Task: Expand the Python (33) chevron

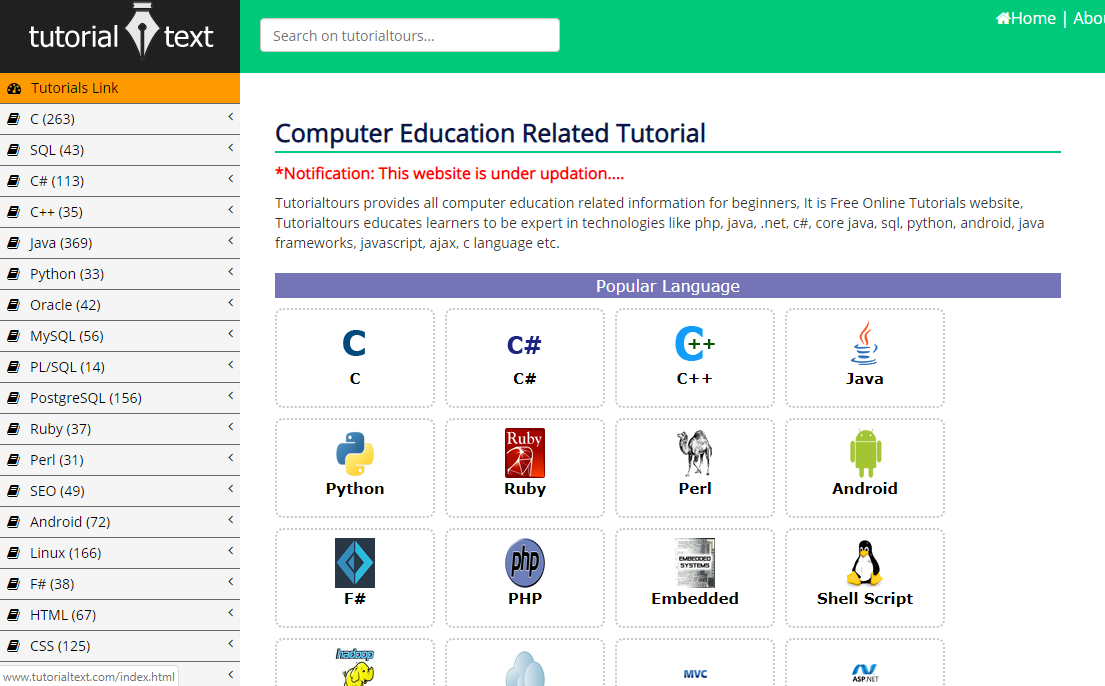Action: point(230,272)
